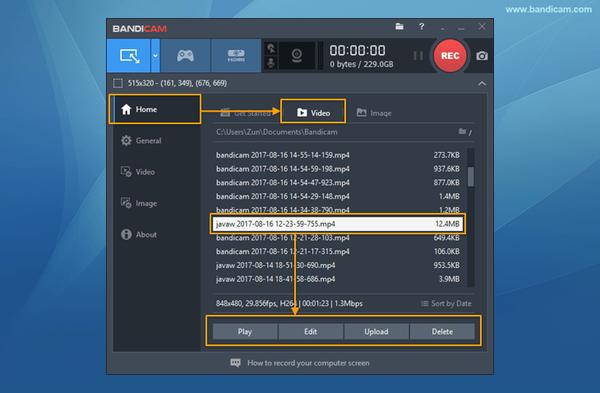
Task: Open General settings in sidebar
Action: click(141, 140)
